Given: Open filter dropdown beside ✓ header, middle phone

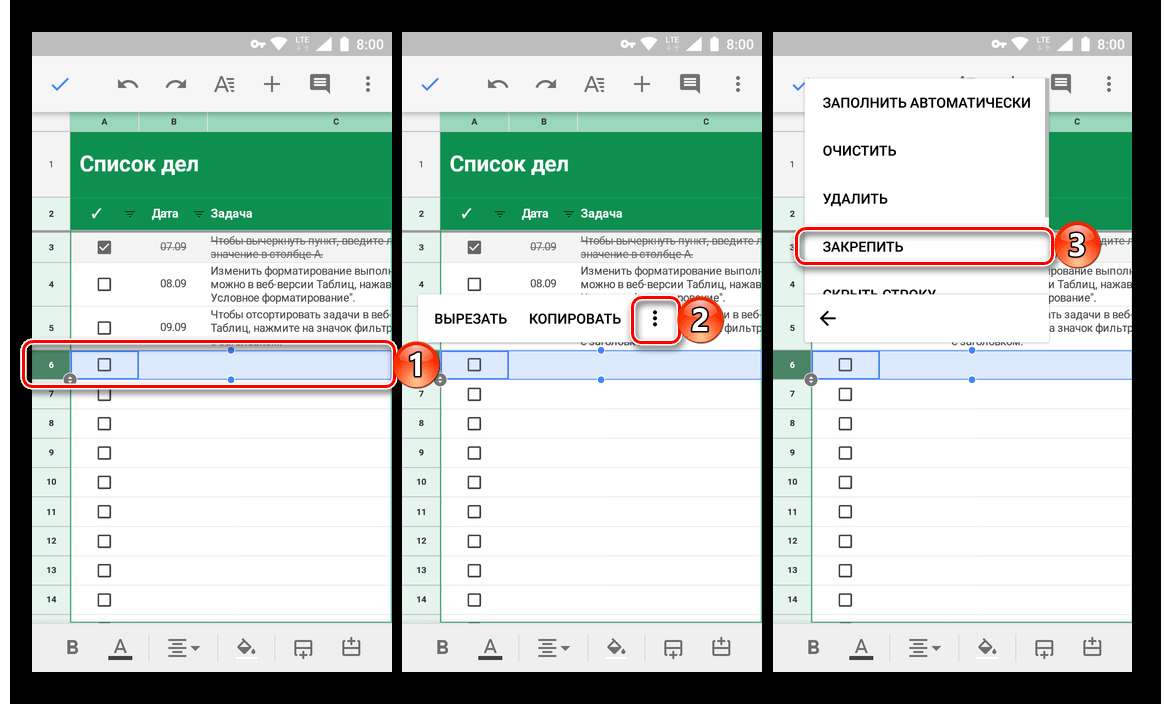Looking at the screenshot, I should [x=499, y=214].
